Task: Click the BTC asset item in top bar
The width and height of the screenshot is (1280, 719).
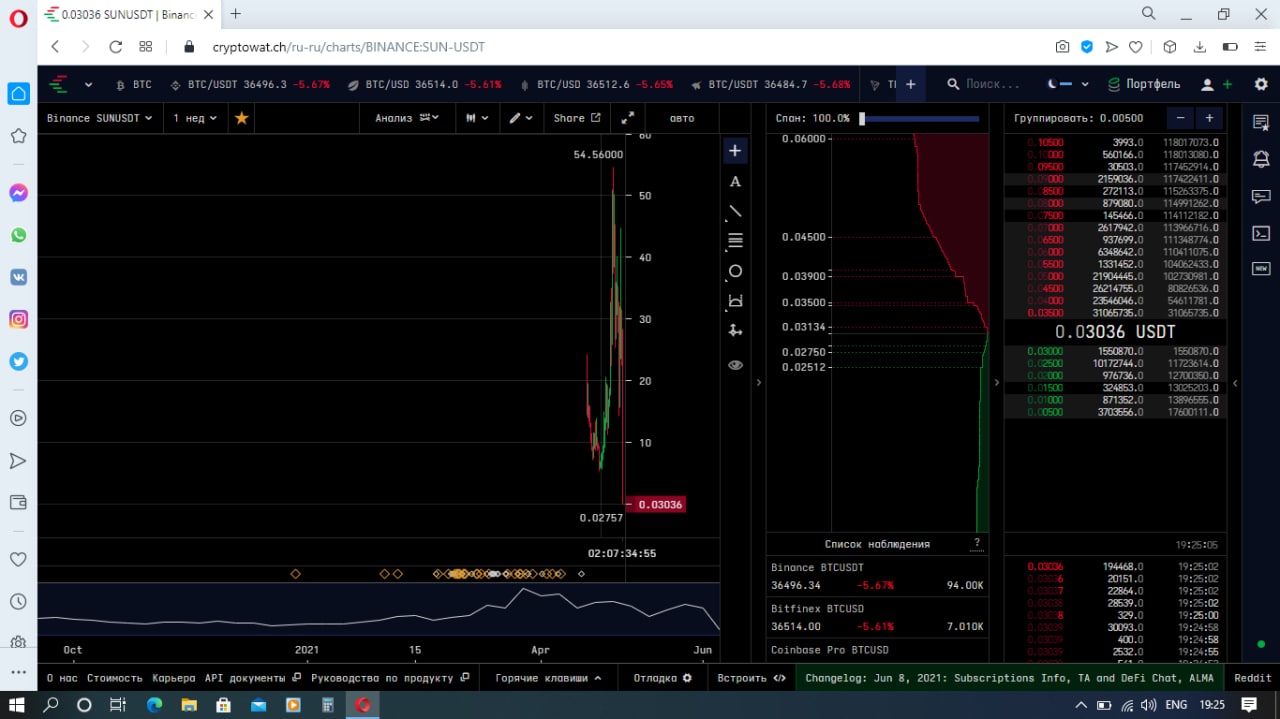Action: [x=134, y=85]
